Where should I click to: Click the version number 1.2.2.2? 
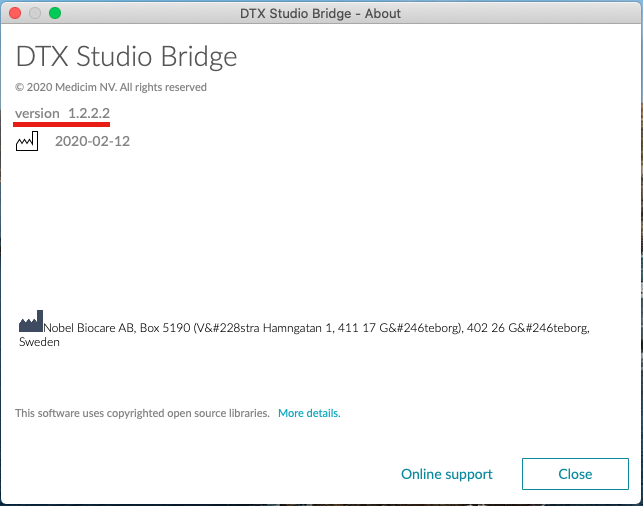coord(89,113)
